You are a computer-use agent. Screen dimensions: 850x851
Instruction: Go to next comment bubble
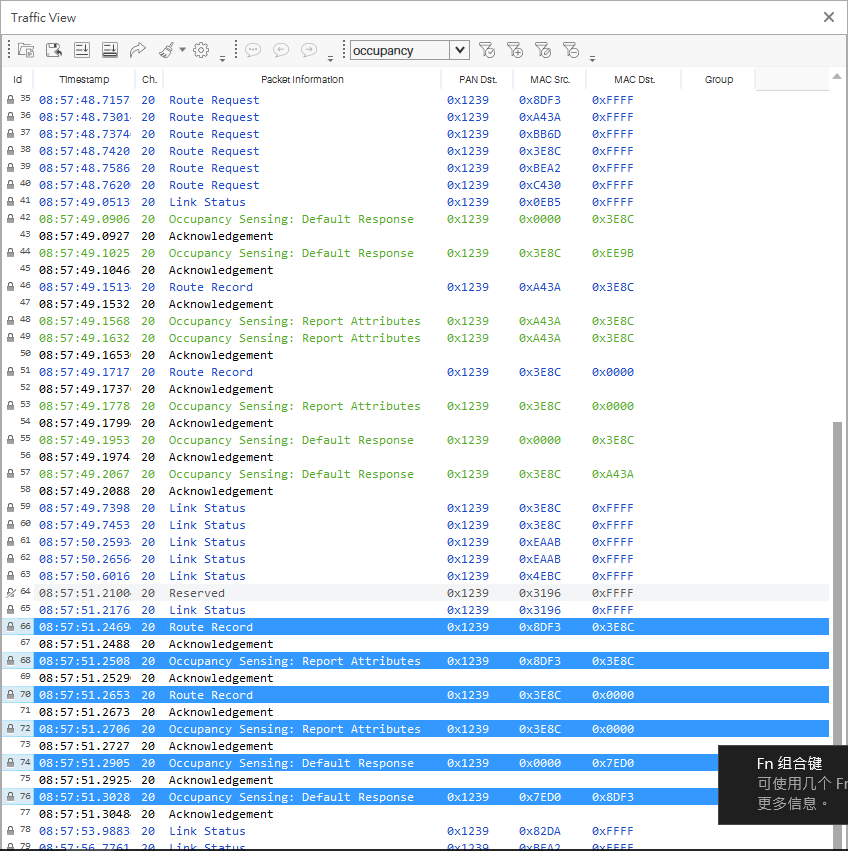[x=309, y=50]
